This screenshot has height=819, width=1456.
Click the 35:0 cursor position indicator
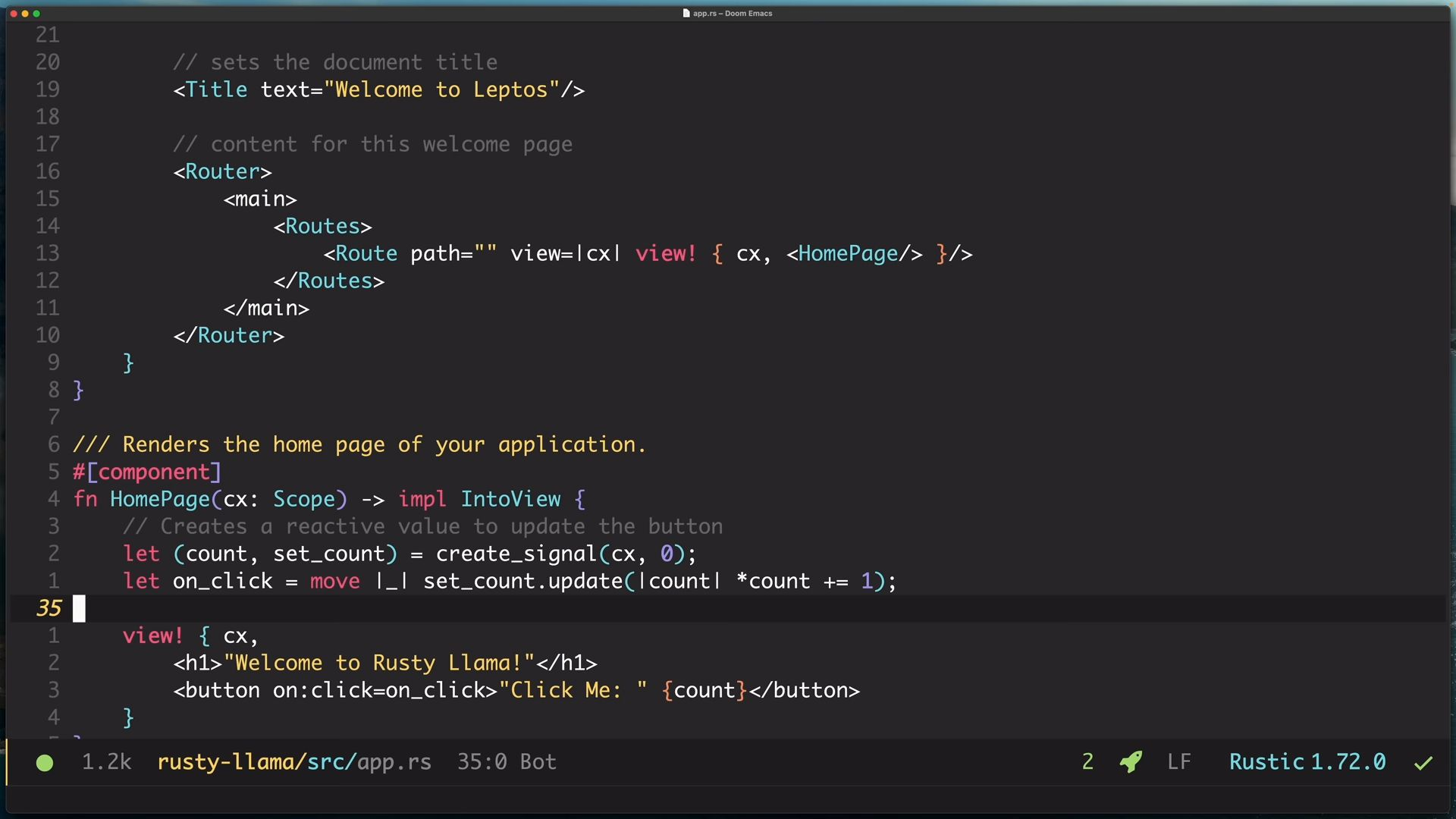482,762
